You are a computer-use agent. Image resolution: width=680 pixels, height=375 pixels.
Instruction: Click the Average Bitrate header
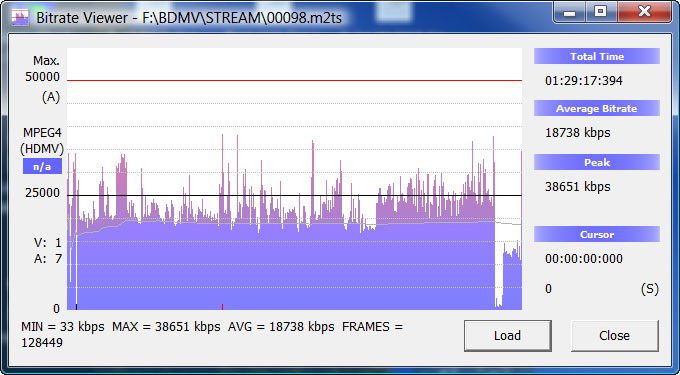[597, 108]
